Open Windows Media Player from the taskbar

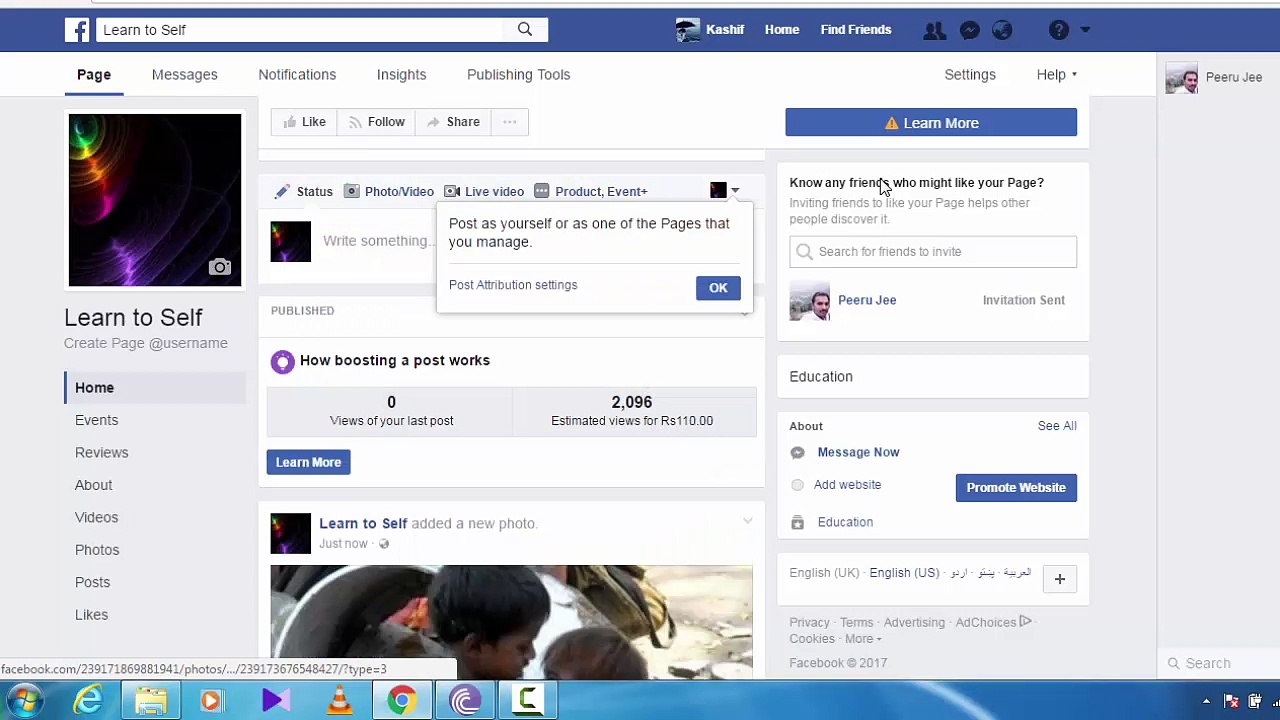[212, 701]
